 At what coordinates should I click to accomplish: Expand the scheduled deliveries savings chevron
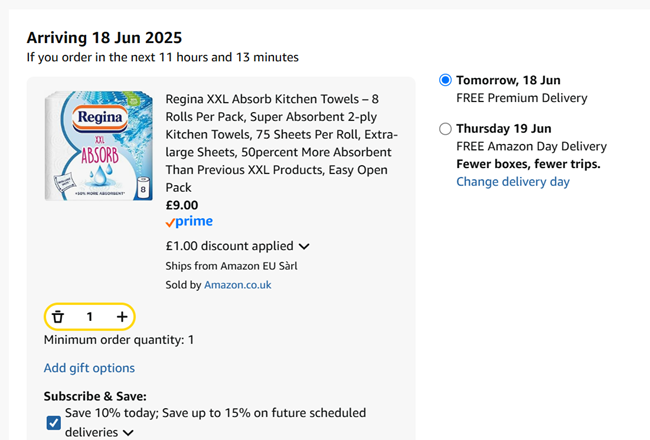pos(128,433)
